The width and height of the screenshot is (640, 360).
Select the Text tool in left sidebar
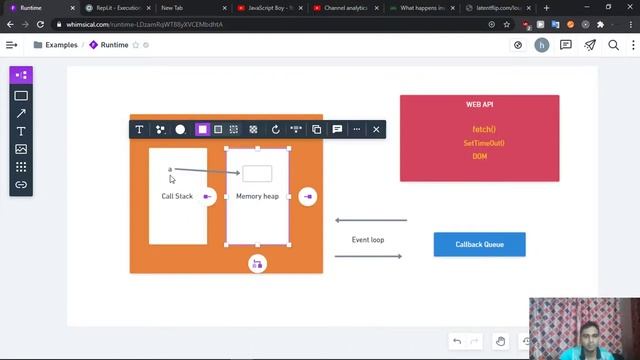point(21,131)
